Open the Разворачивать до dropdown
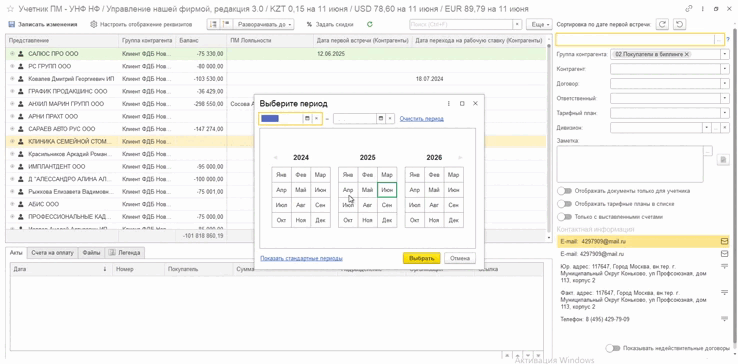738x364 pixels. 264,24
